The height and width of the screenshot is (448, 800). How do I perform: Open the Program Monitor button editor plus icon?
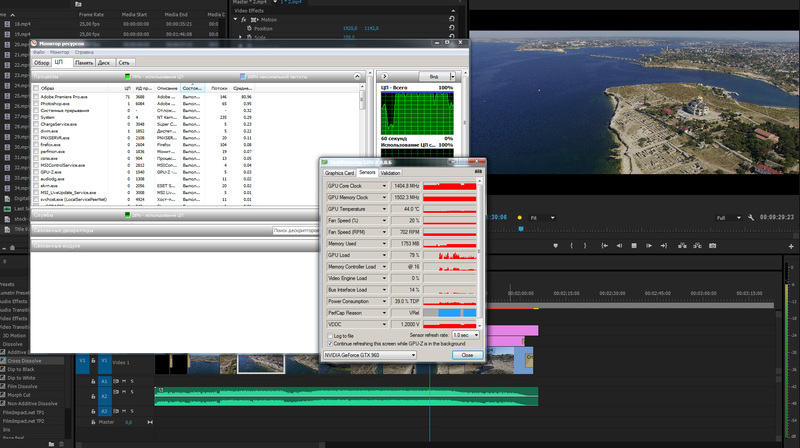pos(791,246)
